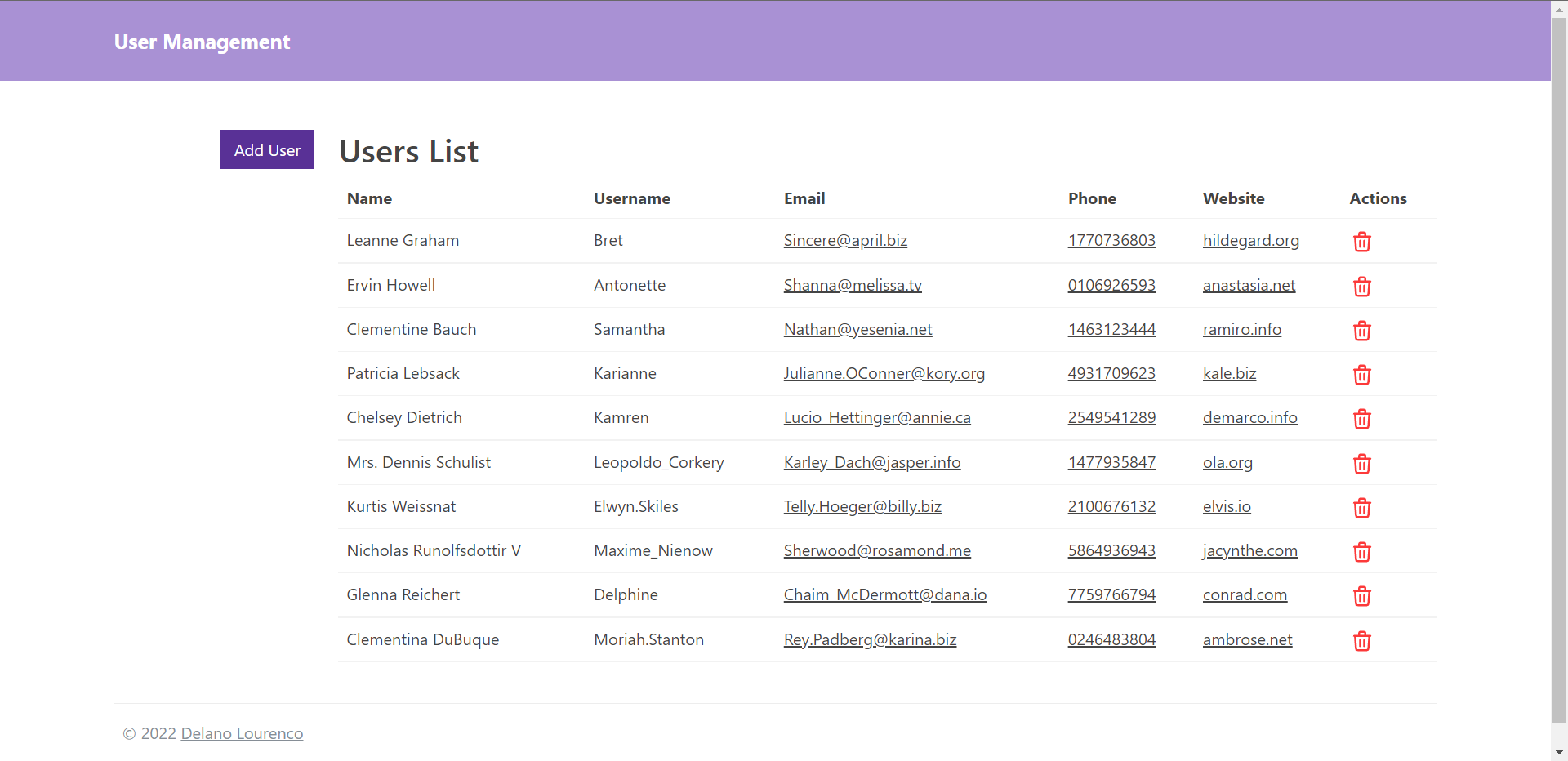
Task: Select username Maxime_Nienow
Action: tap(653, 550)
